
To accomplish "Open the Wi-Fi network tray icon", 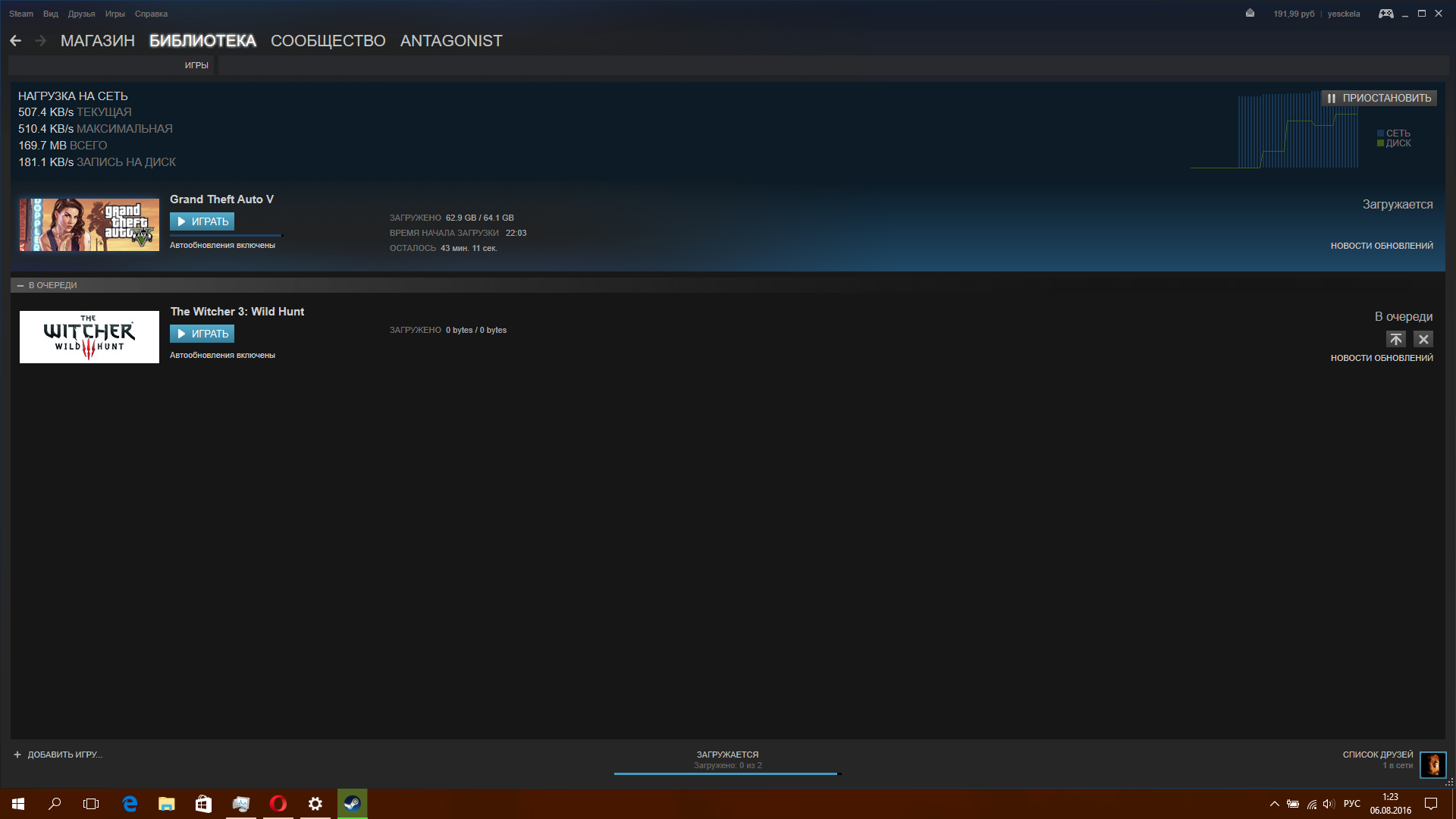I will pyautogui.click(x=1311, y=804).
